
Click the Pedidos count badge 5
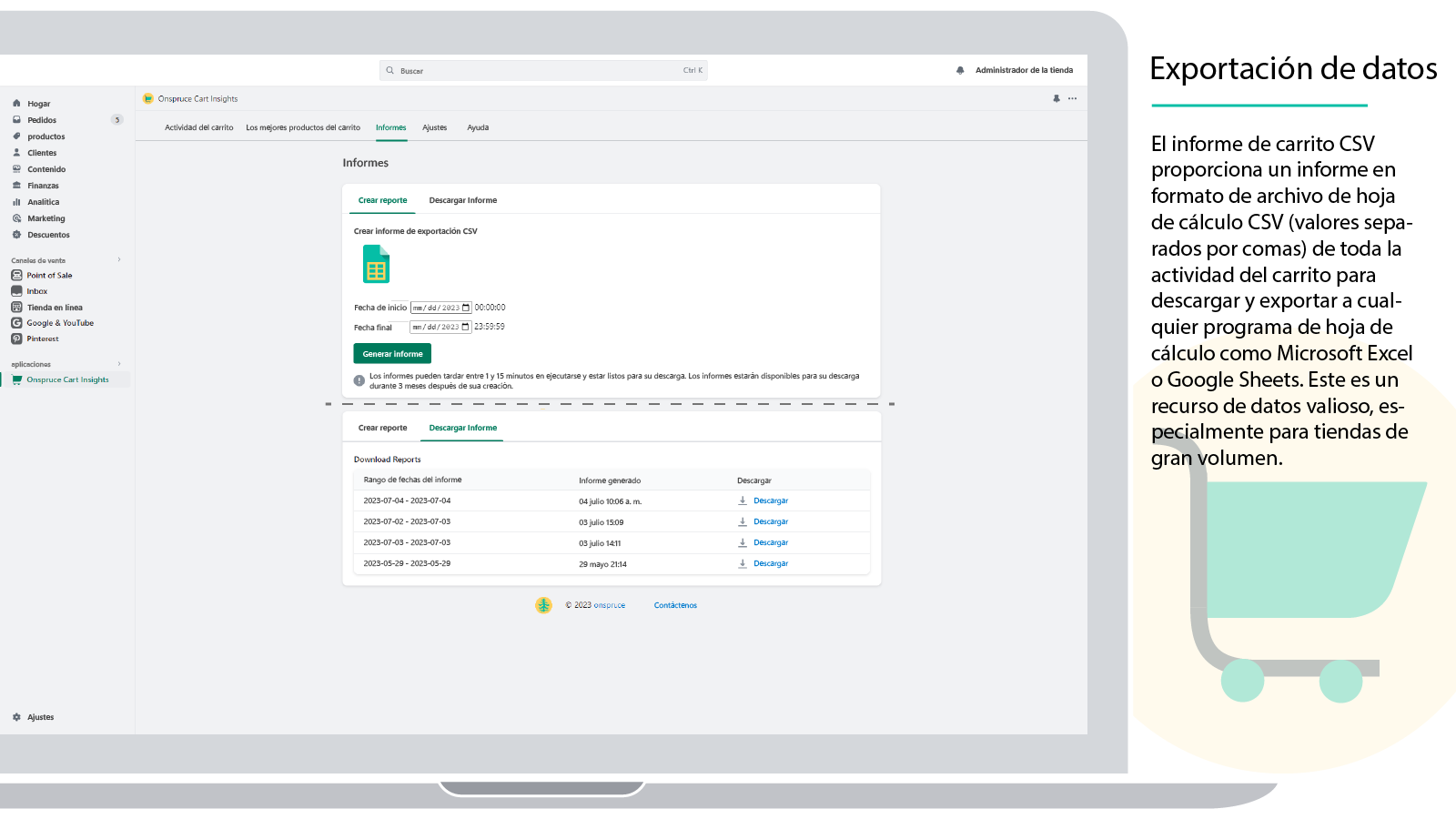point(116,120)
